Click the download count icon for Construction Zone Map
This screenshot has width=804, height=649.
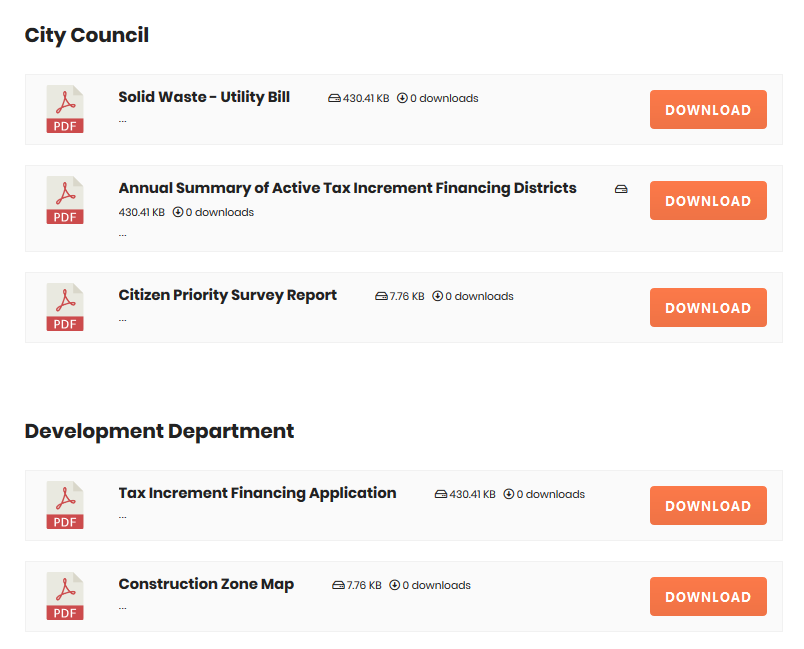point(394,585)
